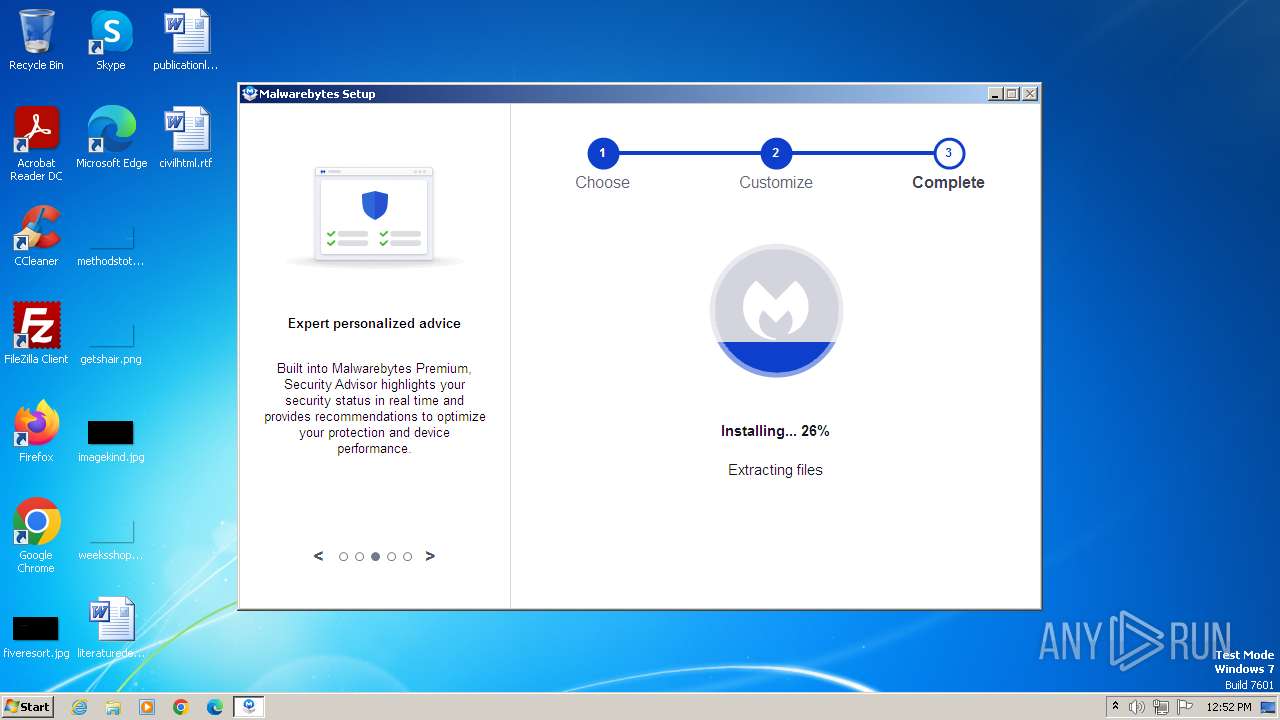
Task: Click step 3 Complete circle
Action: [949, 154]
